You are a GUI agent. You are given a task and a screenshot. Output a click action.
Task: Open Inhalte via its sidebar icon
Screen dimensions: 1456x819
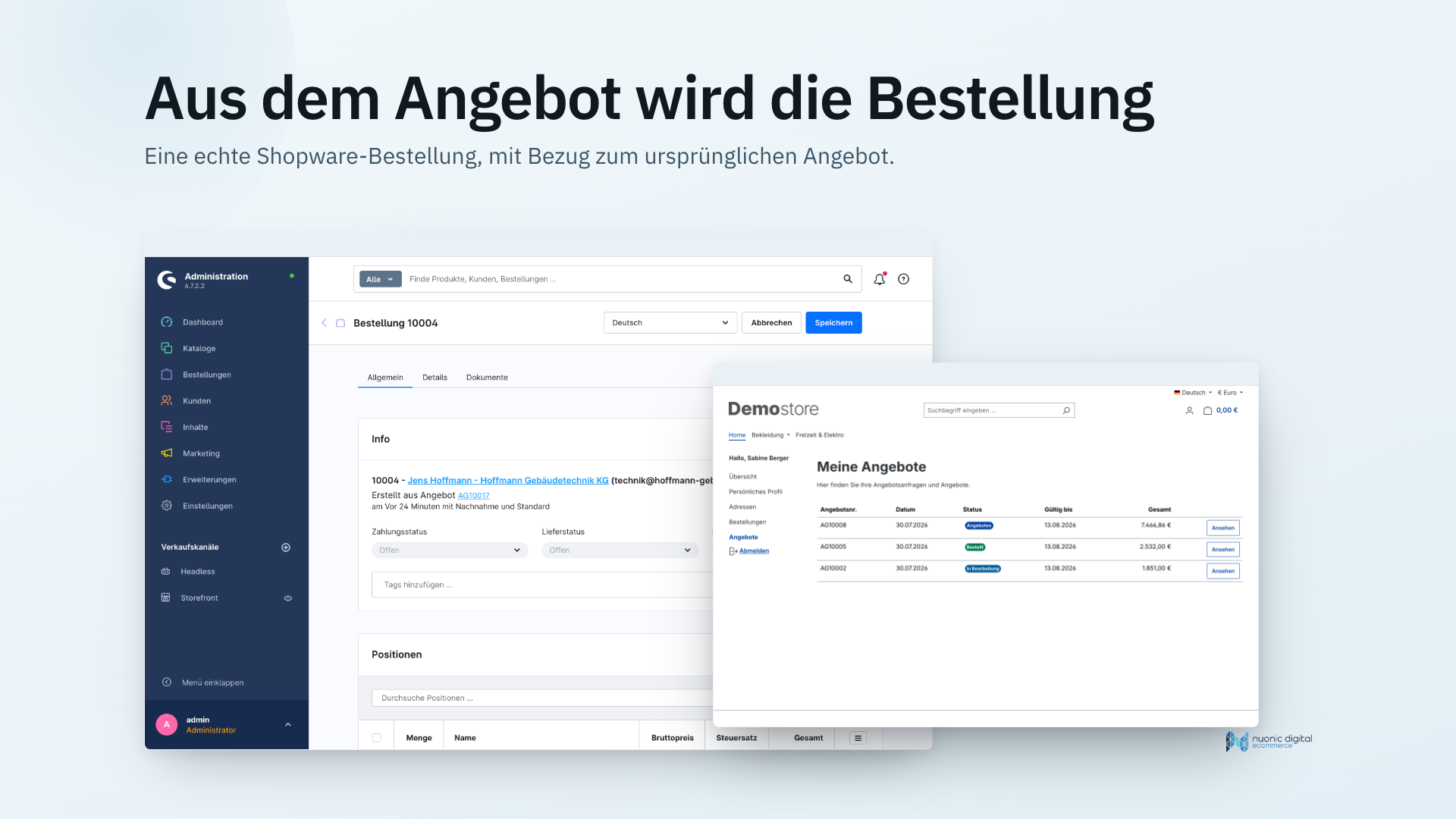[x=167, y=427]
